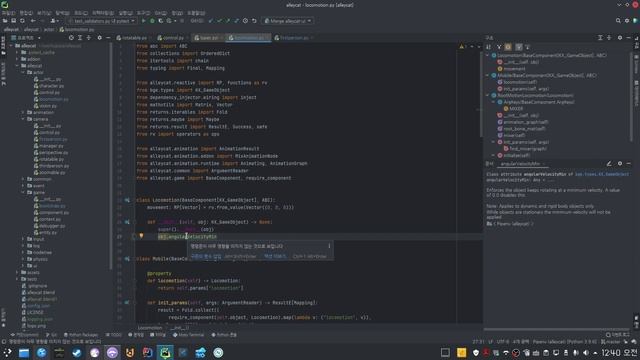Image resolution: width=640 pixels, height=360 pixels.
Task: Collapse the actor folder in the project tree
Action: pos(23,72)
